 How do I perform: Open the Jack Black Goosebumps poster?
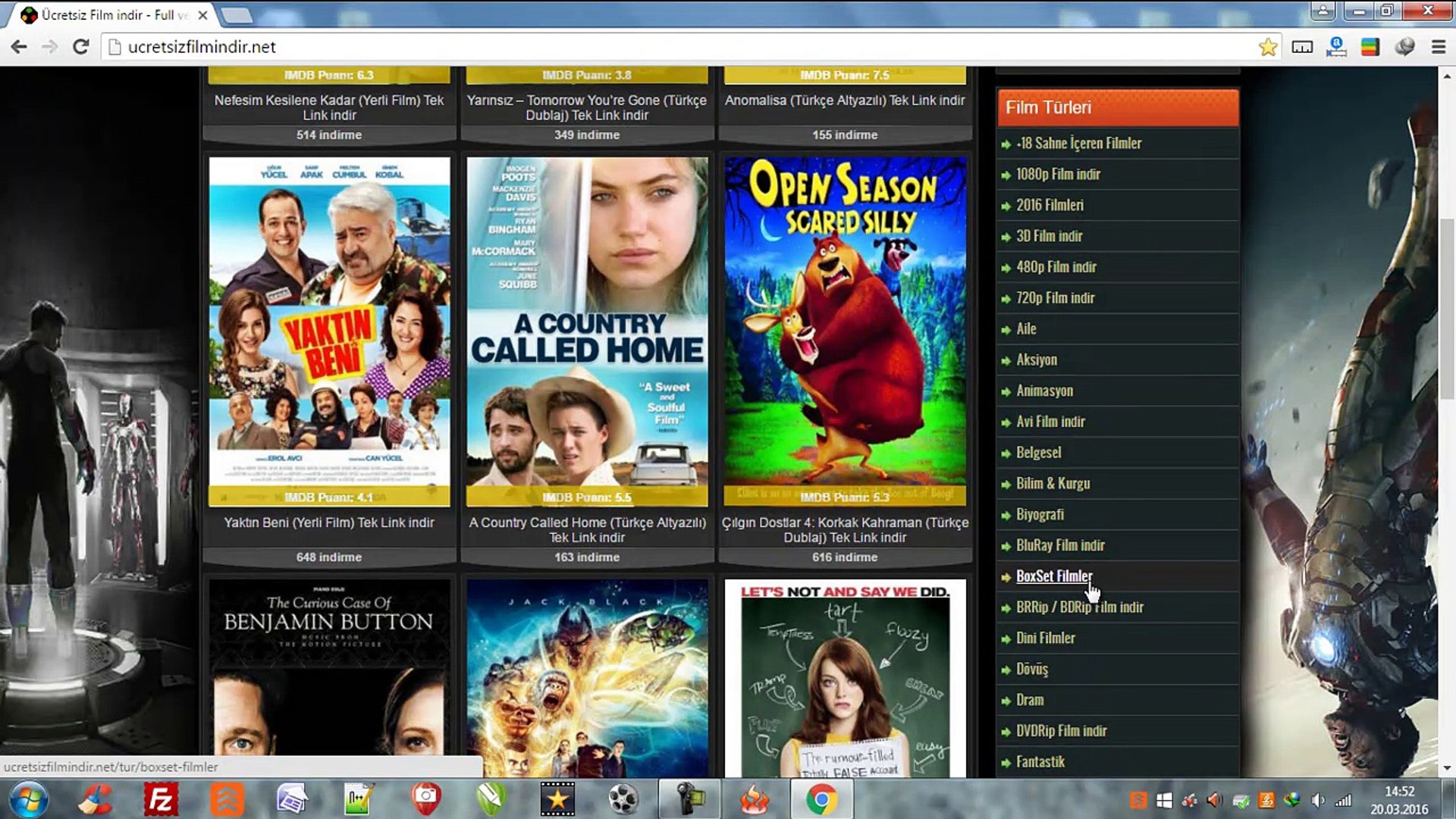click(x=587, y=679)
